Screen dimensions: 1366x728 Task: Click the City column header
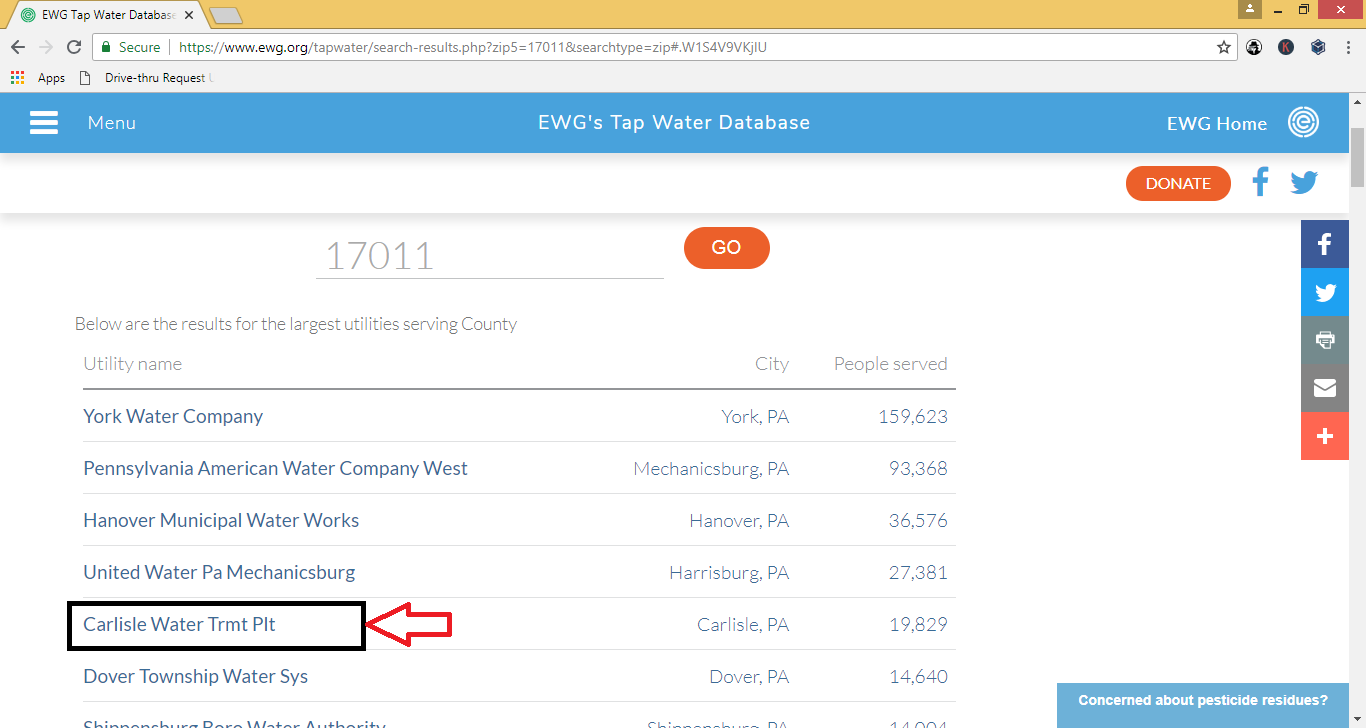pyautogui.click(x=772, y=364)
